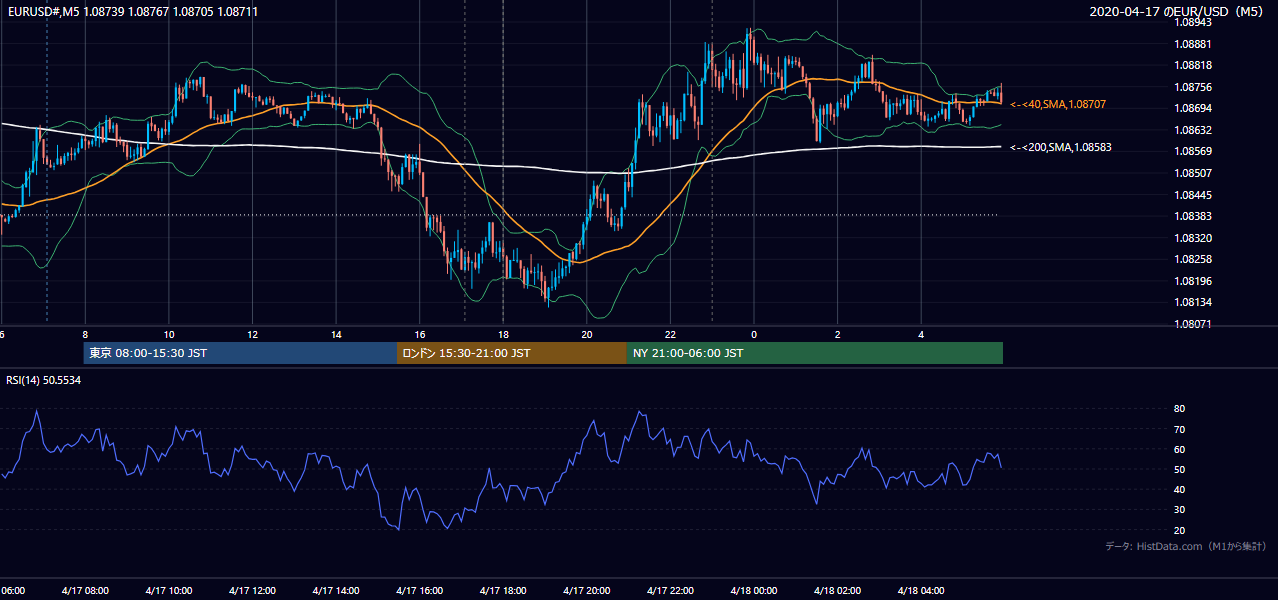The image size is (1278, 600).
Task: Click hour tick 14 under price chart
Action: tap(336, 335)
